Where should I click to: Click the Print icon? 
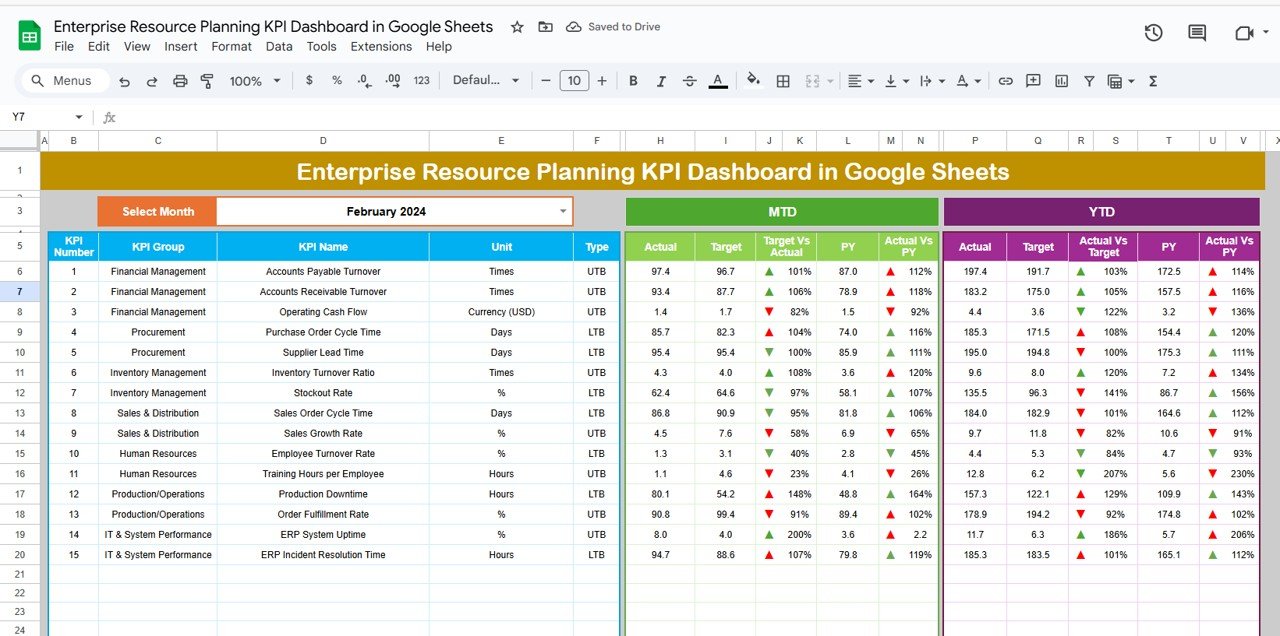180,81
